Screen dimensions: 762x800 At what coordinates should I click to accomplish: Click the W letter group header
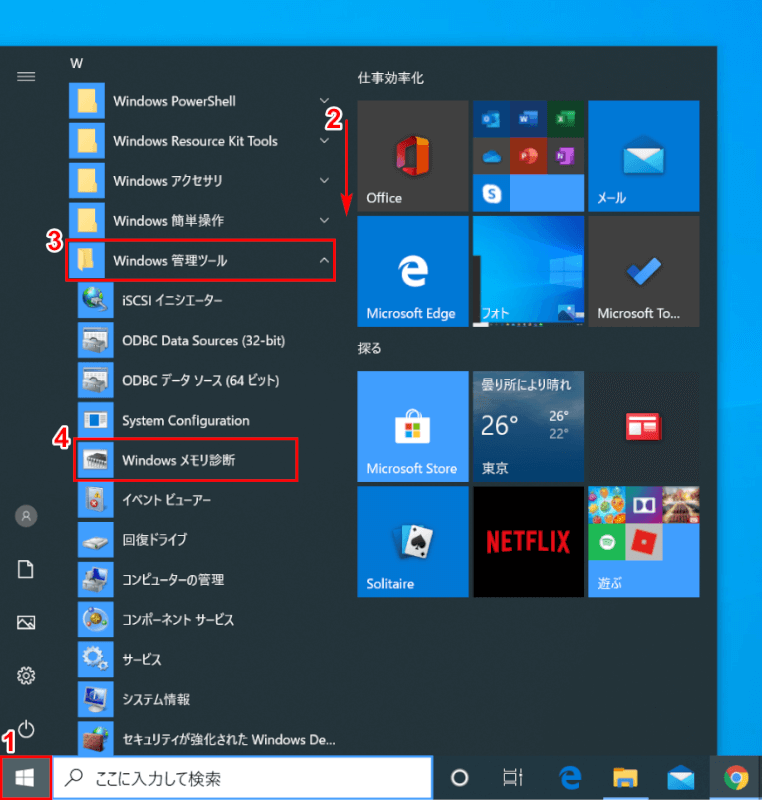tap(76, 63)
